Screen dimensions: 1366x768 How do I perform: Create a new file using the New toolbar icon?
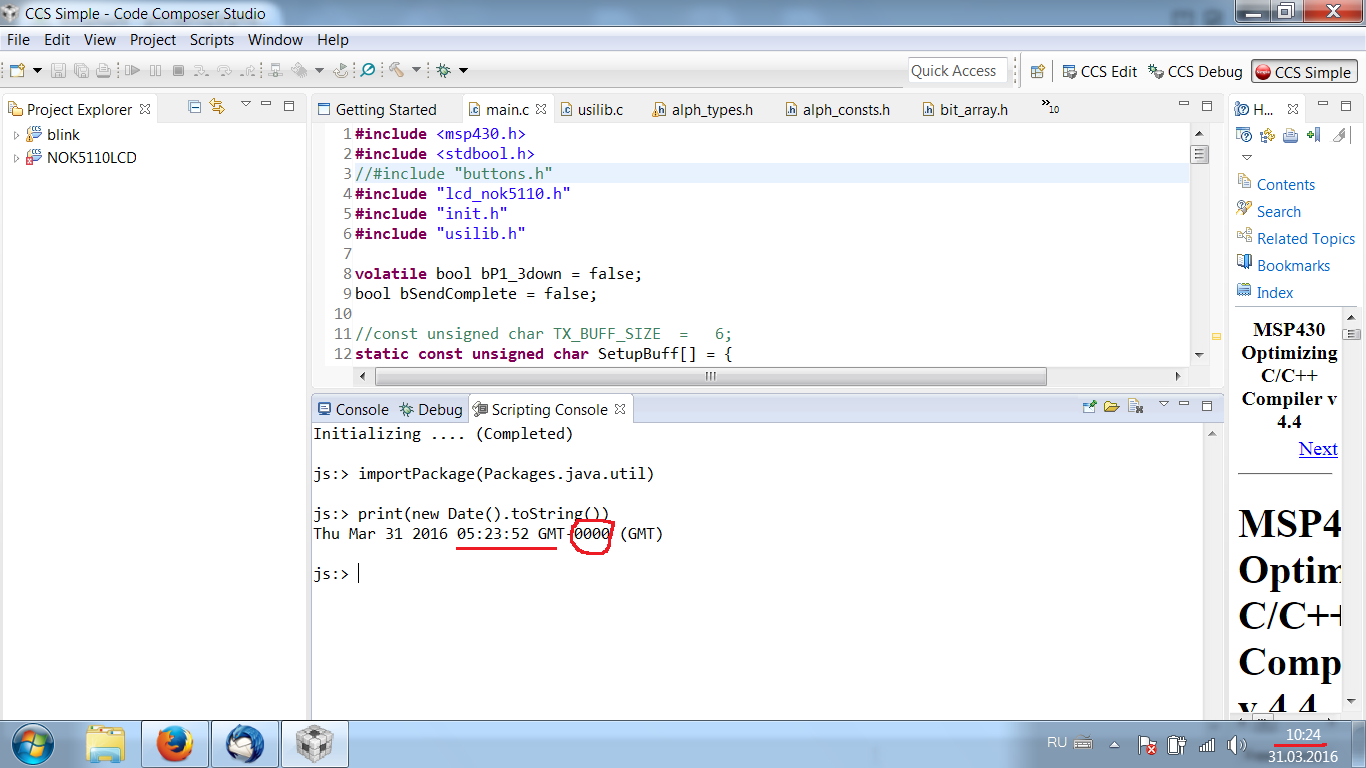point(15,71)
